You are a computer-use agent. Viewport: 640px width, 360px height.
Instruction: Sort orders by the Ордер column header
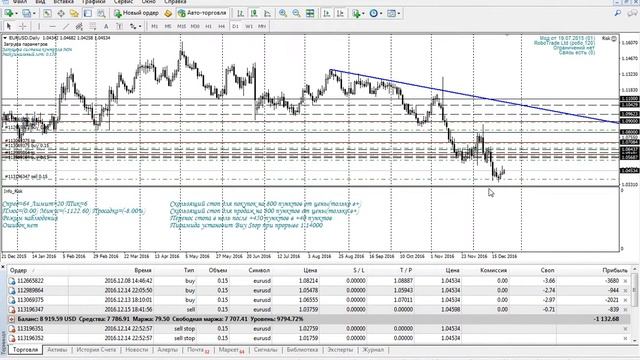click(18, 270)
